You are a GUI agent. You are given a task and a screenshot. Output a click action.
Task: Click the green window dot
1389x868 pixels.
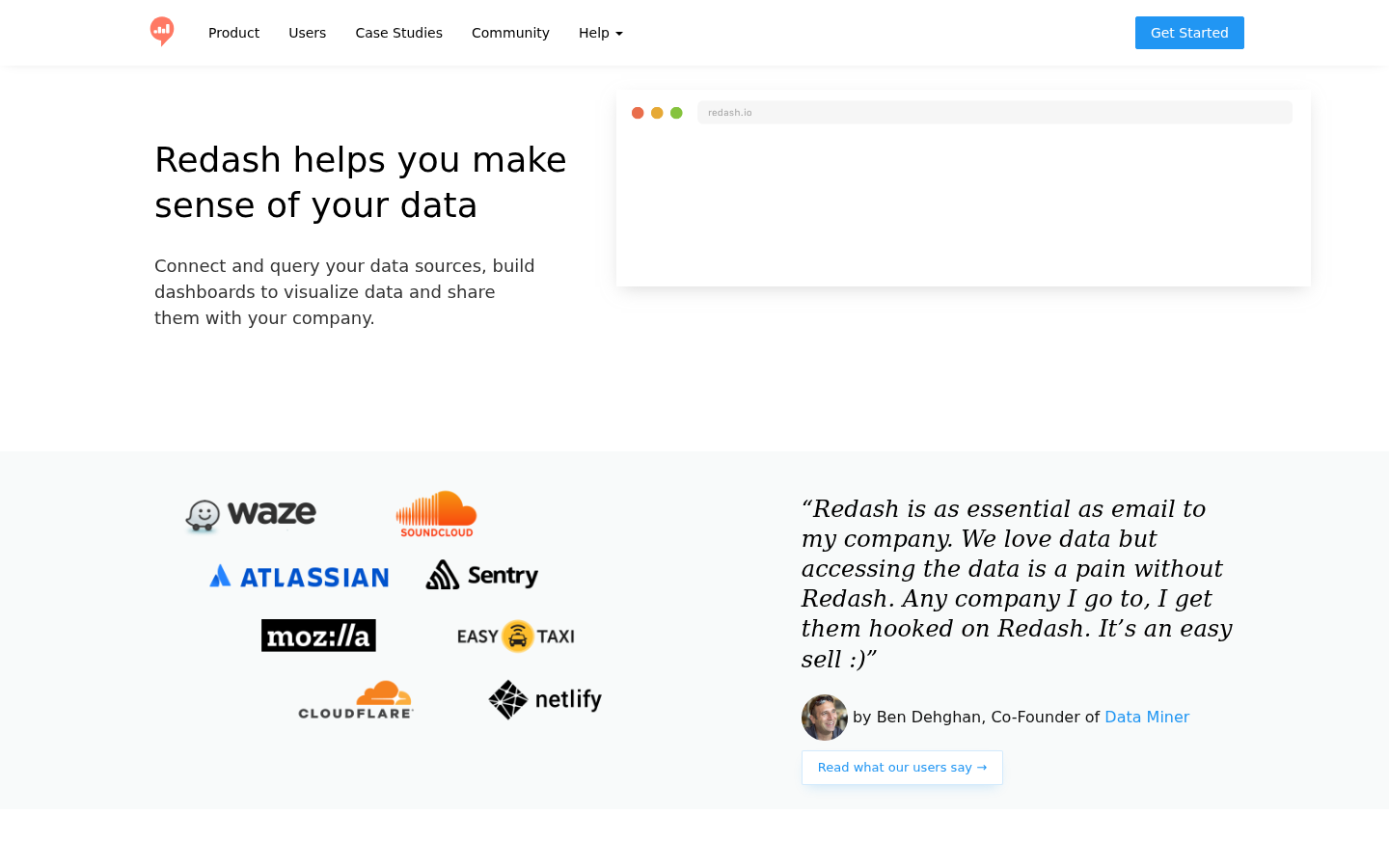pyautogui.click(x=676, y=113)
